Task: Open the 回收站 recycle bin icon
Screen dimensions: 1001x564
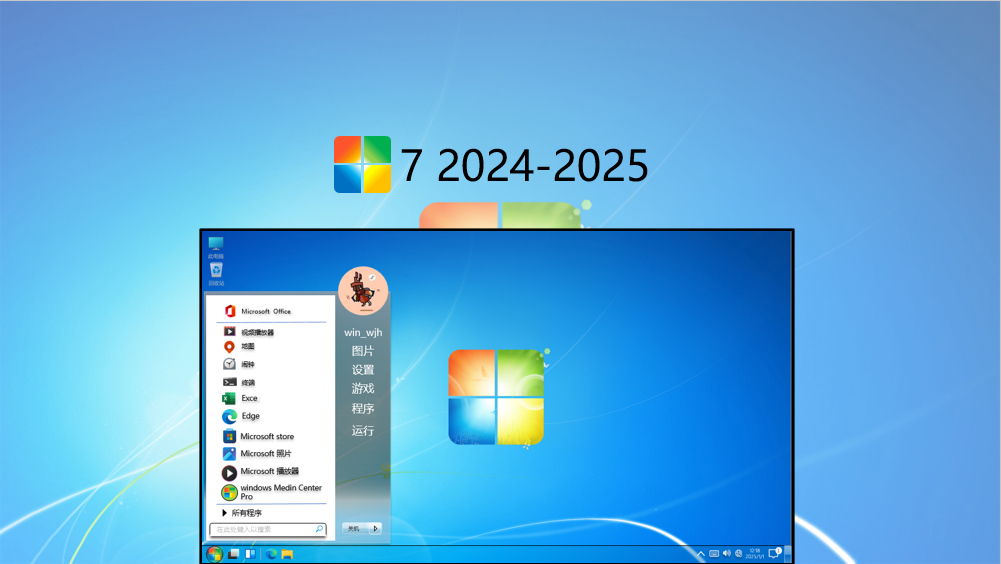Action: (x=216, y=273)
